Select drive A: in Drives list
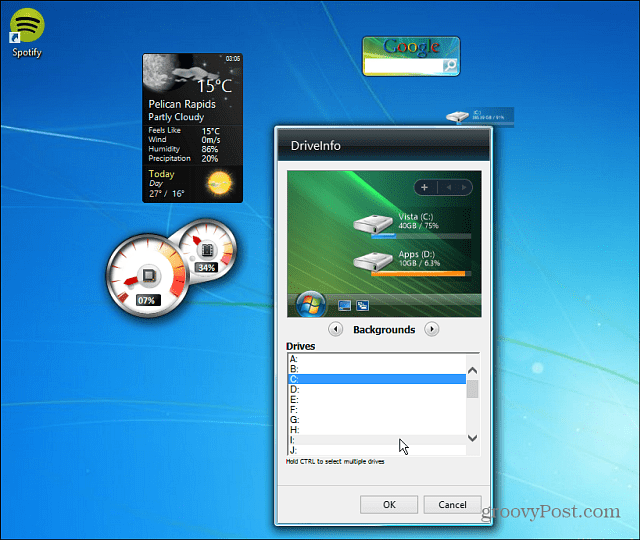Image resolution: width=640 pixels, height=540 pixels. click(377, 359)
